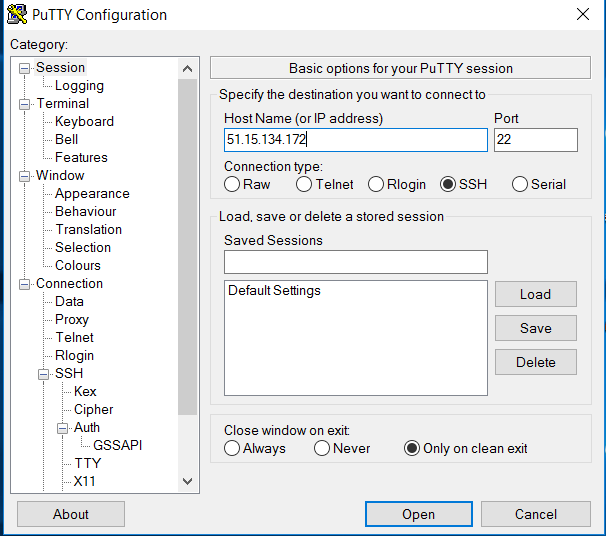Collapse the Terminal tree node
The image size is (606, 536).
24,104
